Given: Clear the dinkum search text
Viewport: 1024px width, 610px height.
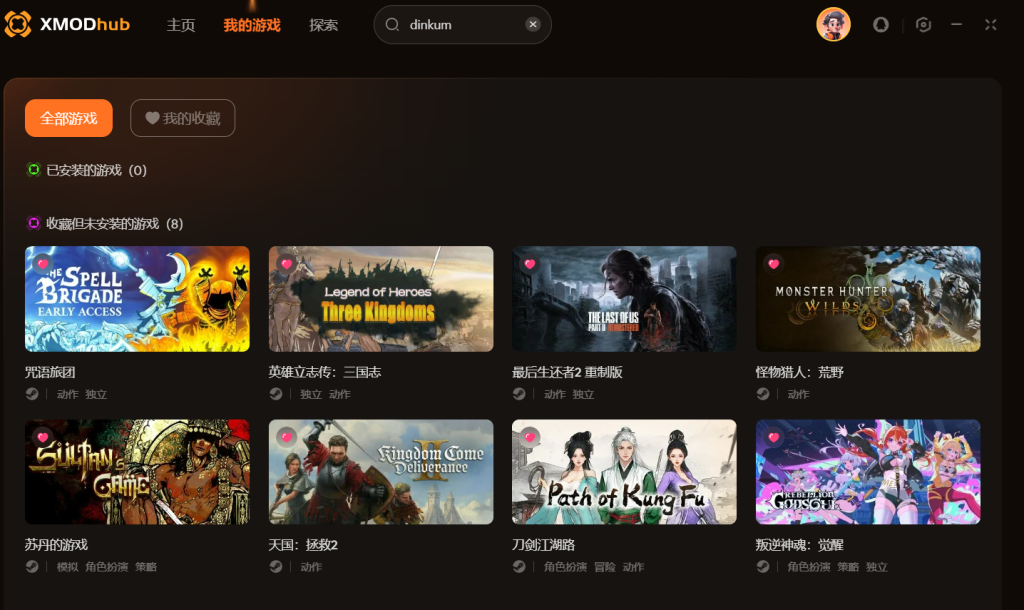Looking at the screenshot, I should coord(533,24).
